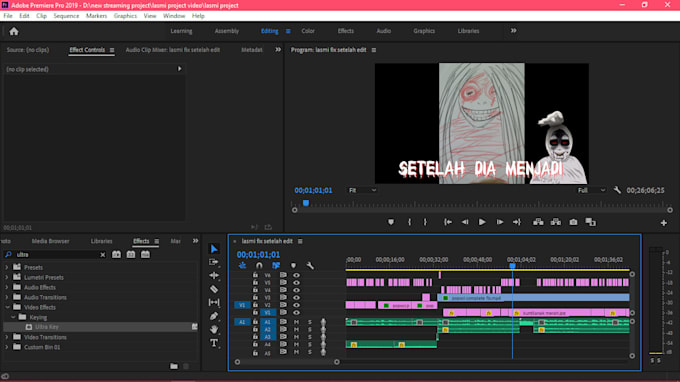This screenshot has width=680, height=382.
Task: Expand the Audio Effects folder
Action: tap(7, 287)
